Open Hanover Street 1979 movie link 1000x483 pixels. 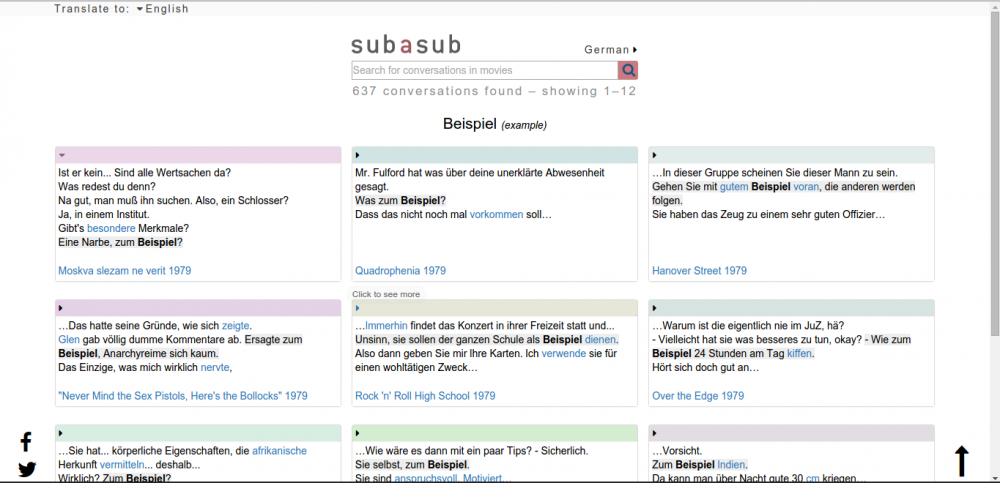(x=699, y=271)
